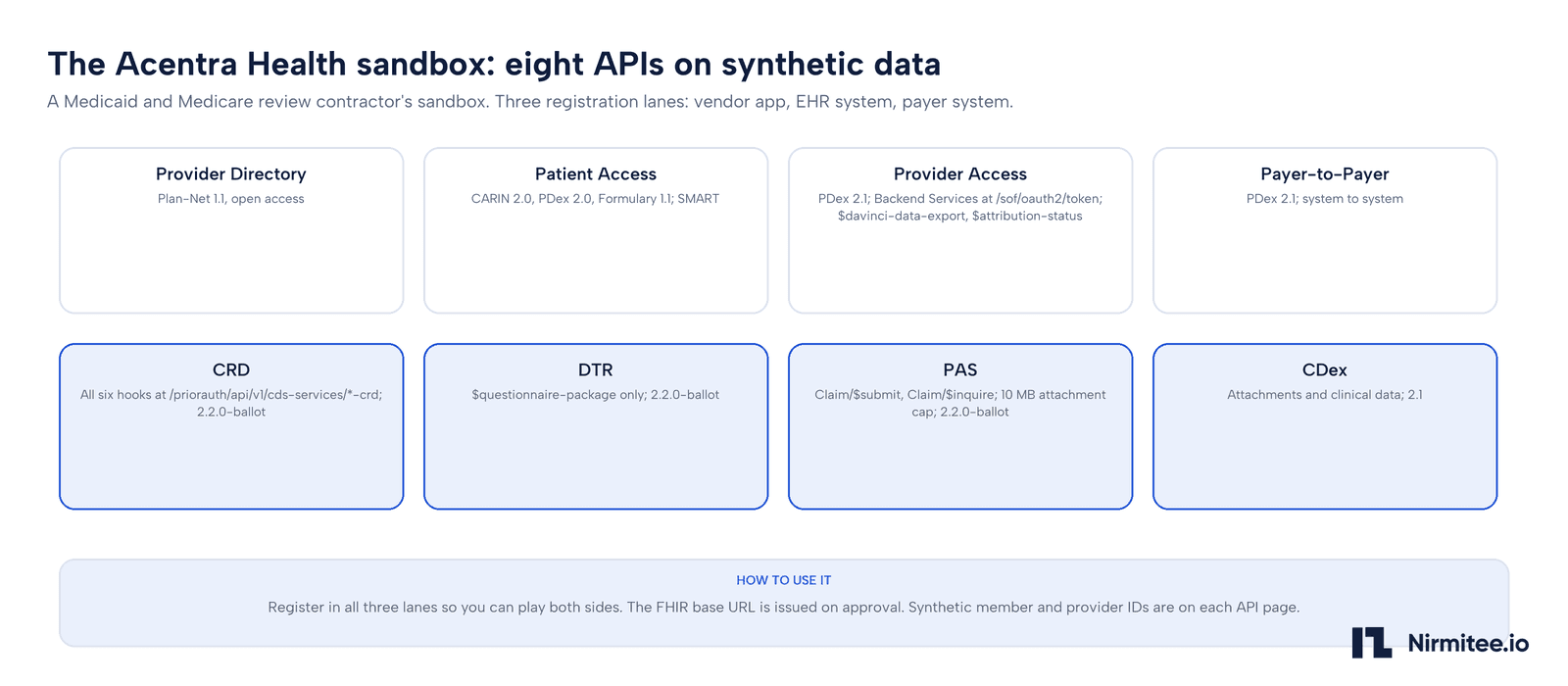1568x686 pixels.
Task: Click 'Plan-Net 1.1, open access' text
Action: pyautogui.click(x=231, y=199)
